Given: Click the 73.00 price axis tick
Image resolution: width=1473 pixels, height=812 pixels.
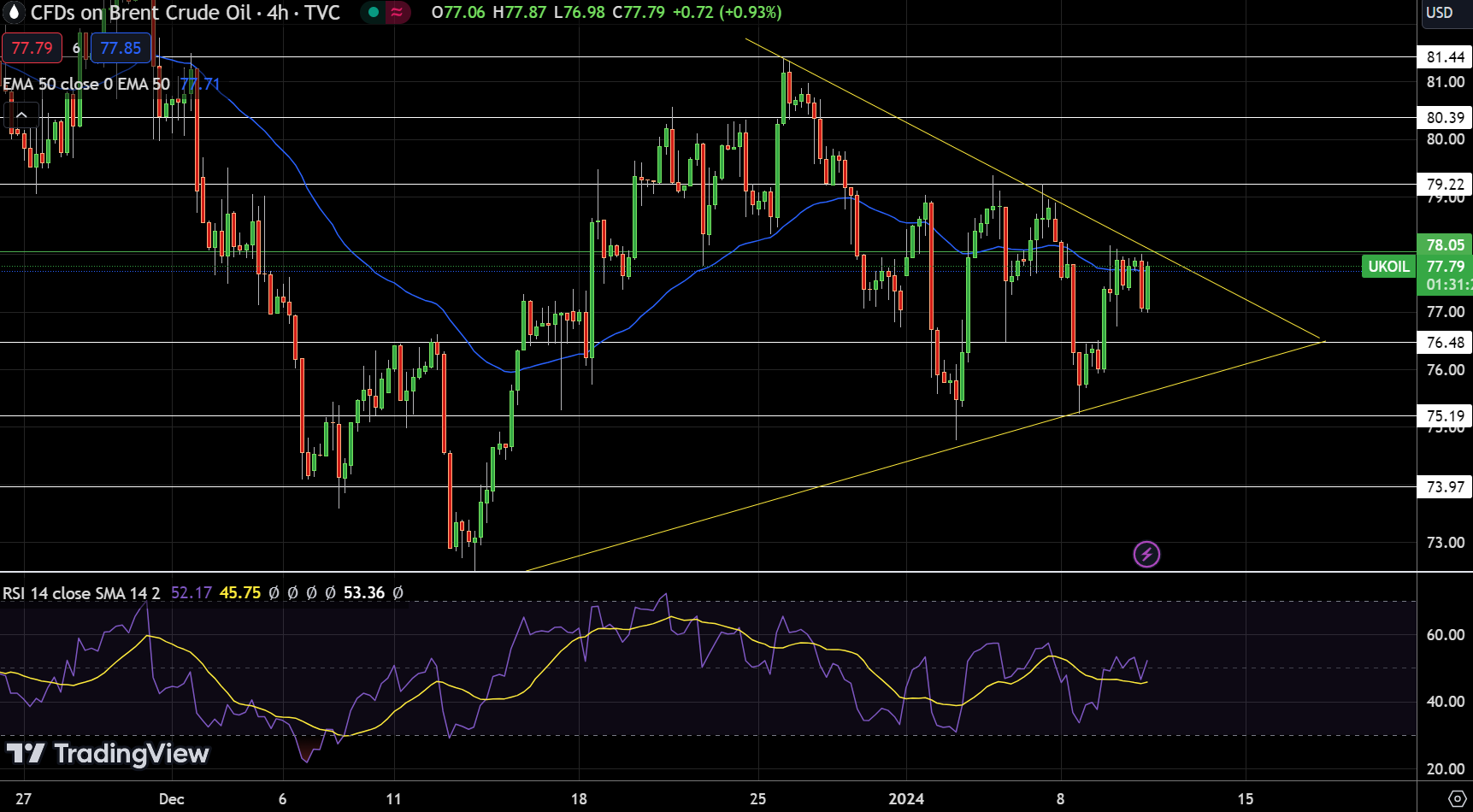Looking at the screenshot, I should 1445,543.
